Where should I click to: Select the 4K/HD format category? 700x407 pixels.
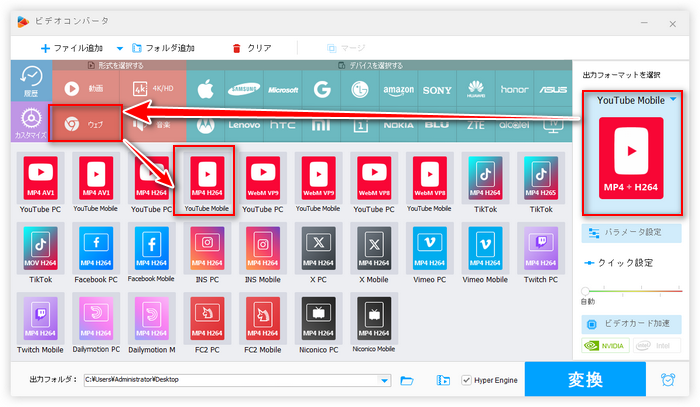tap(153, 88)
